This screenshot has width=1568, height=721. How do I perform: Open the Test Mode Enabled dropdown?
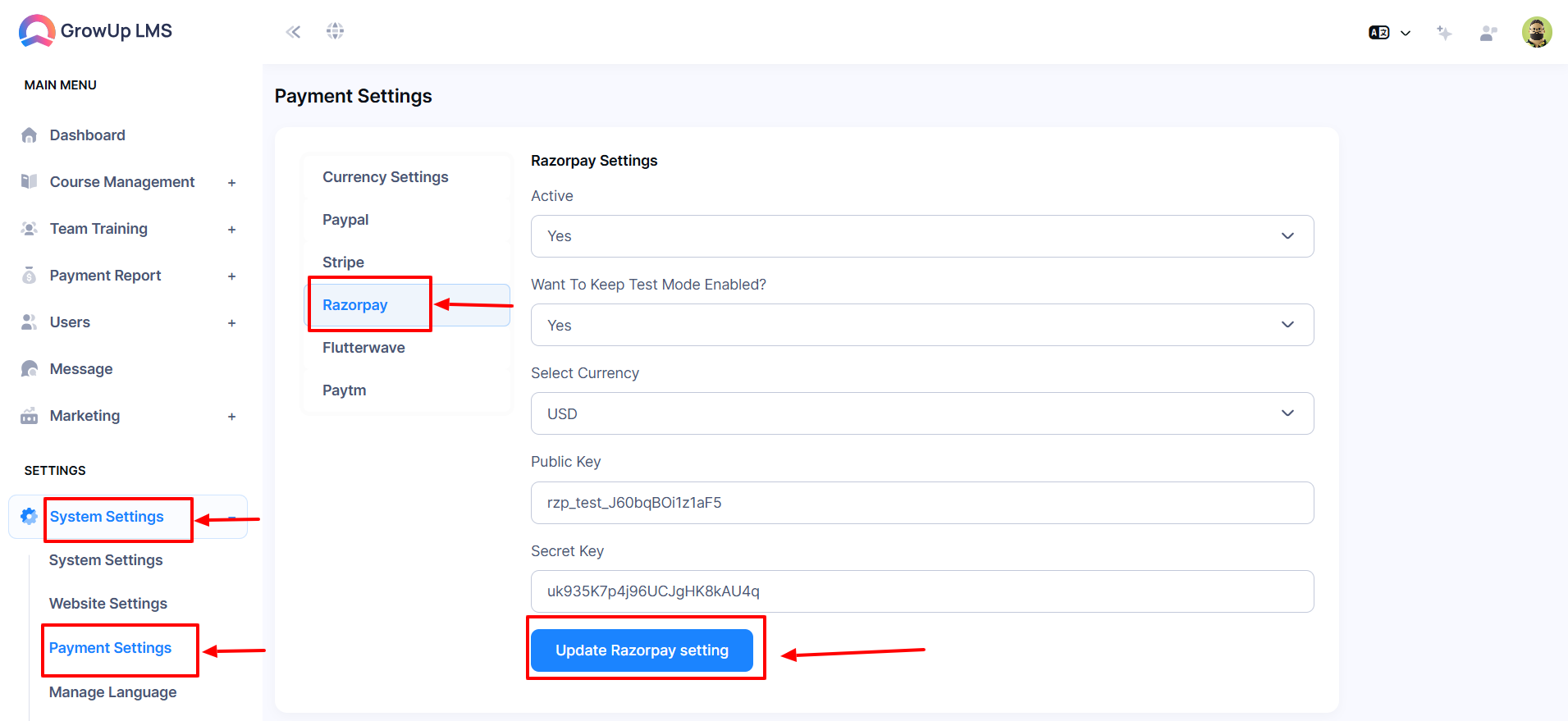coord(922,325)
